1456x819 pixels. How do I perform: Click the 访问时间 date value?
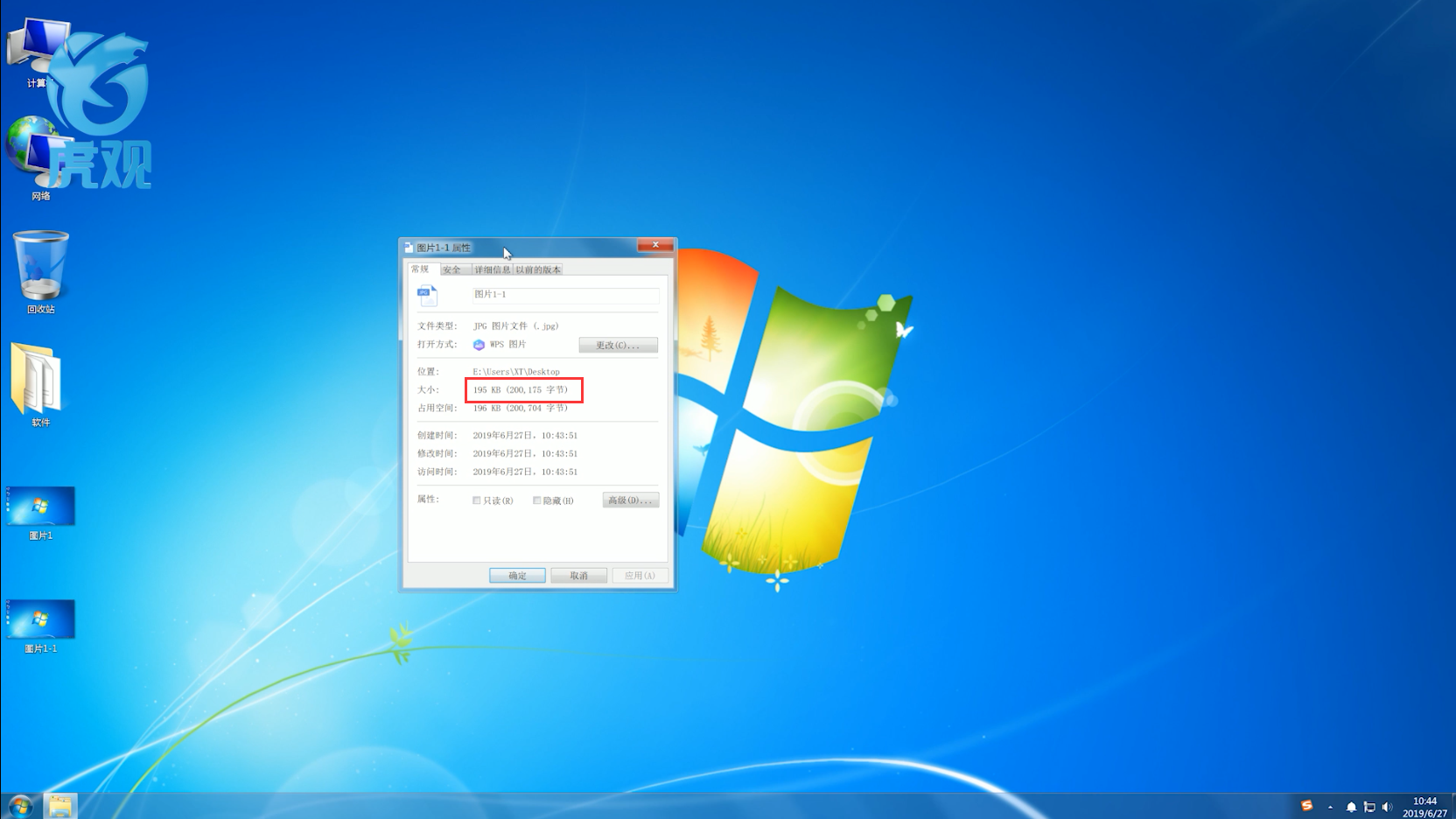[x=525, y=472]
